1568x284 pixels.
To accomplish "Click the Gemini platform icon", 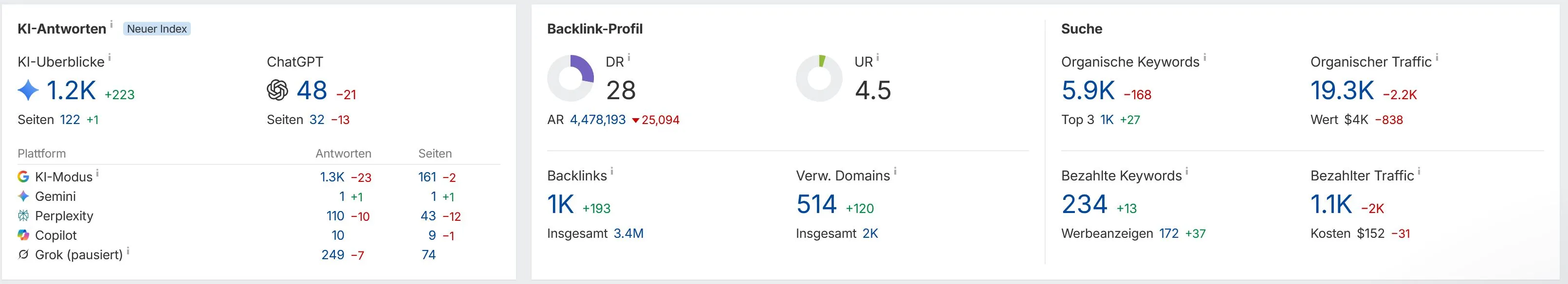I will (23, 196).
